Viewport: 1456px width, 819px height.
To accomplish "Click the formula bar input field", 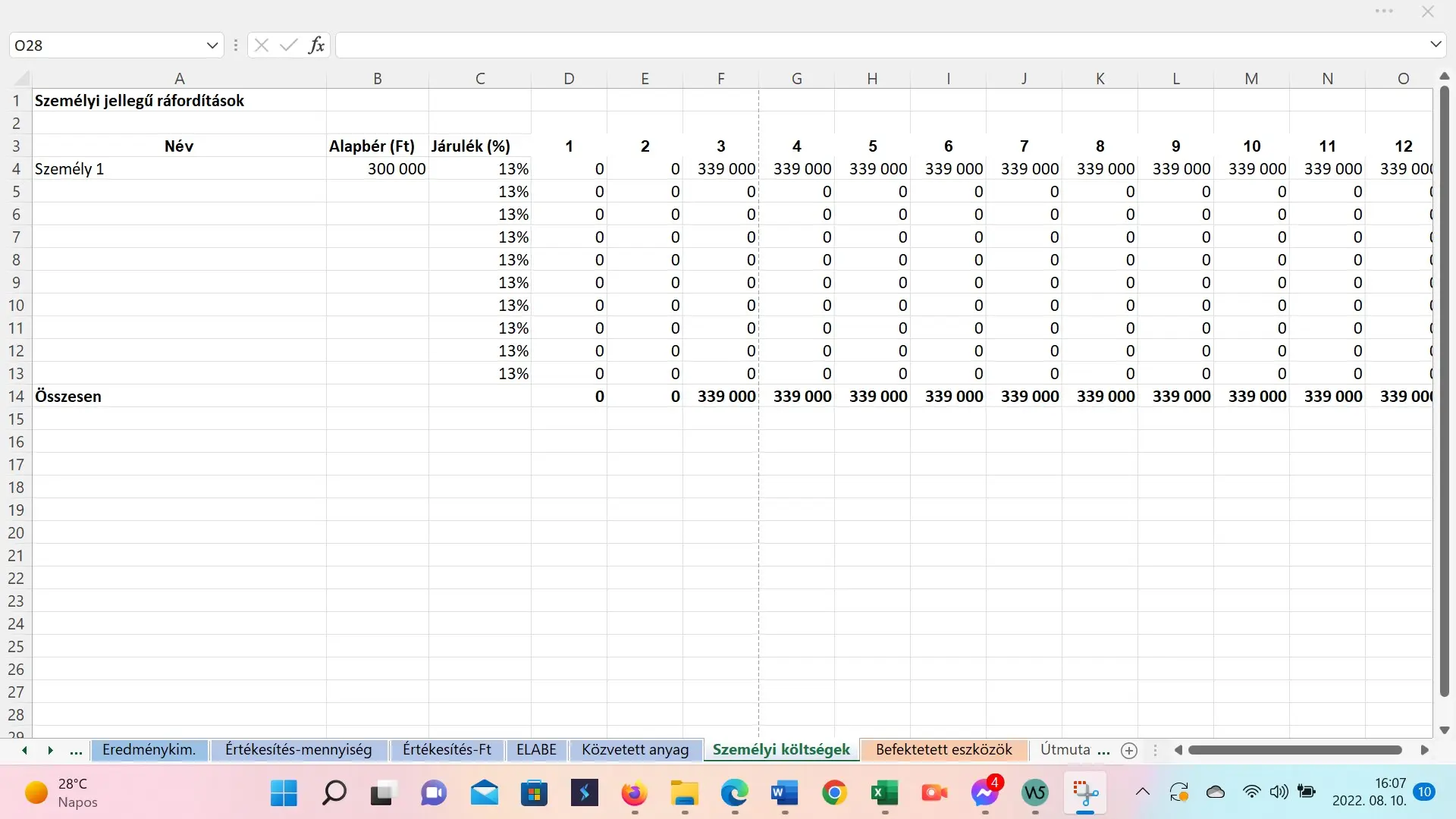I will coord(880,45).
